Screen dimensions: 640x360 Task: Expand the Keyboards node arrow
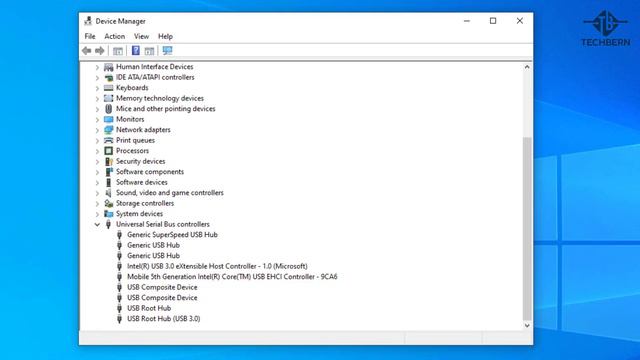point(97,88)
